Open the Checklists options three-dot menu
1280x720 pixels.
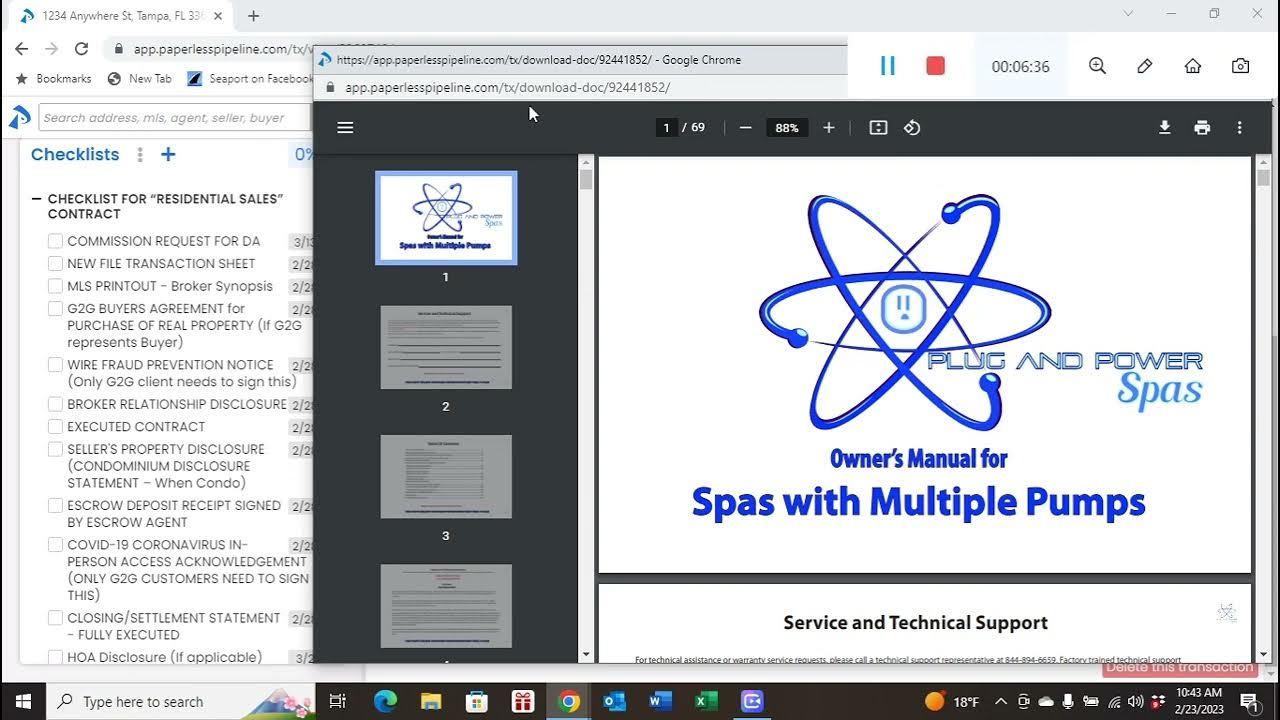[140, 154]
